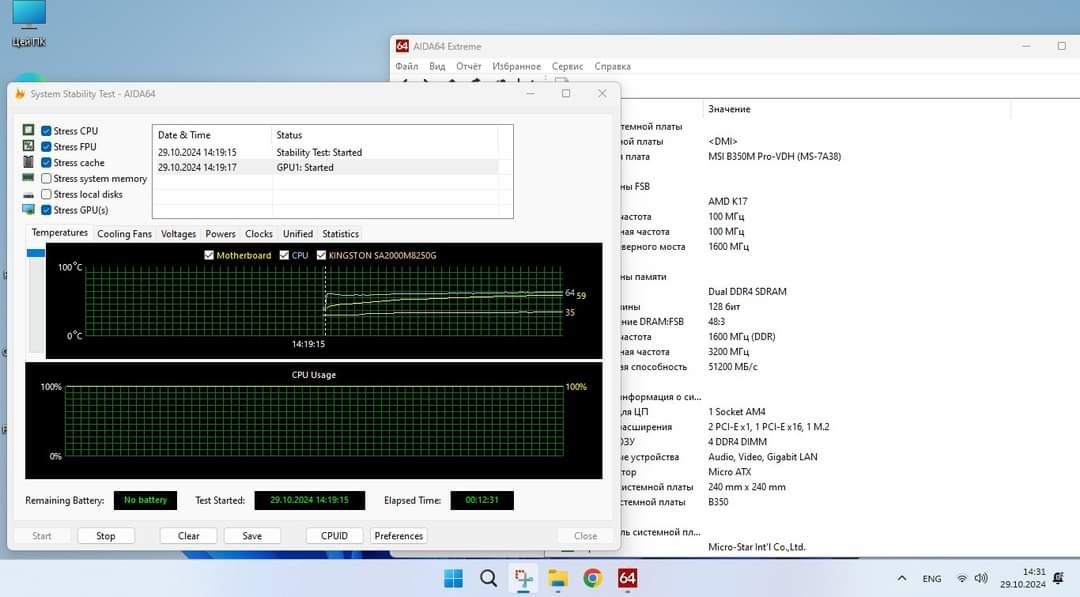Click the Save button
This screenshot has height=597, width=1080.
point(252,536)
